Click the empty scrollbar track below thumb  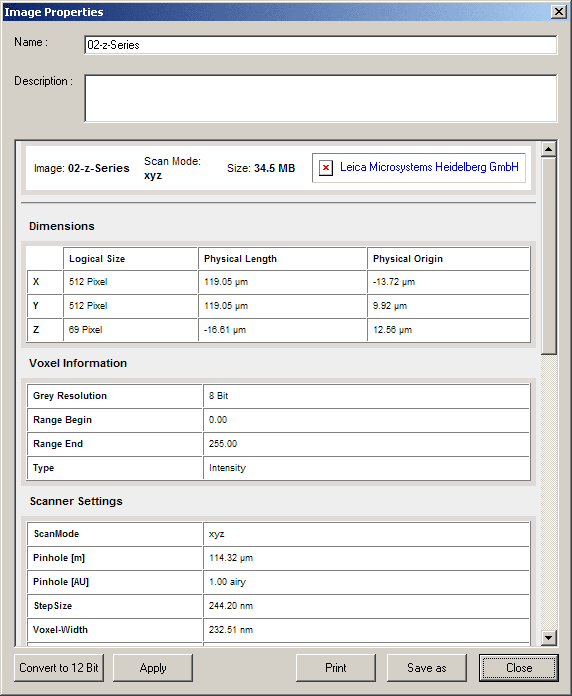pyautogui.click(x=548, y=493)
